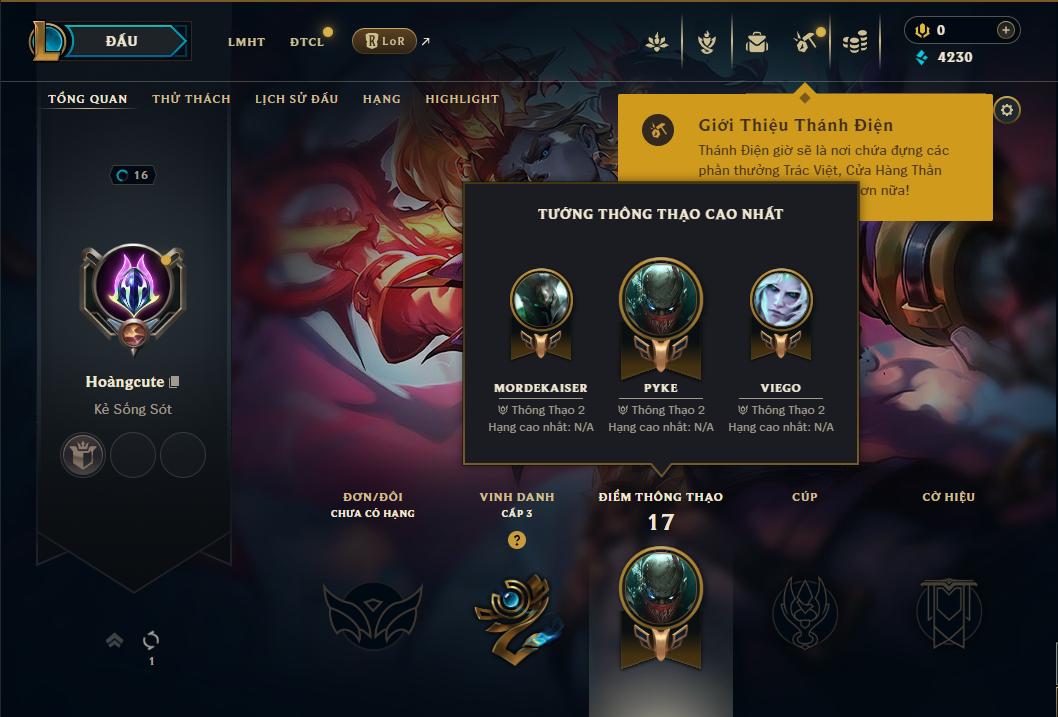Click the refresh arrows icon below the banner

click(x=151, y=639)
